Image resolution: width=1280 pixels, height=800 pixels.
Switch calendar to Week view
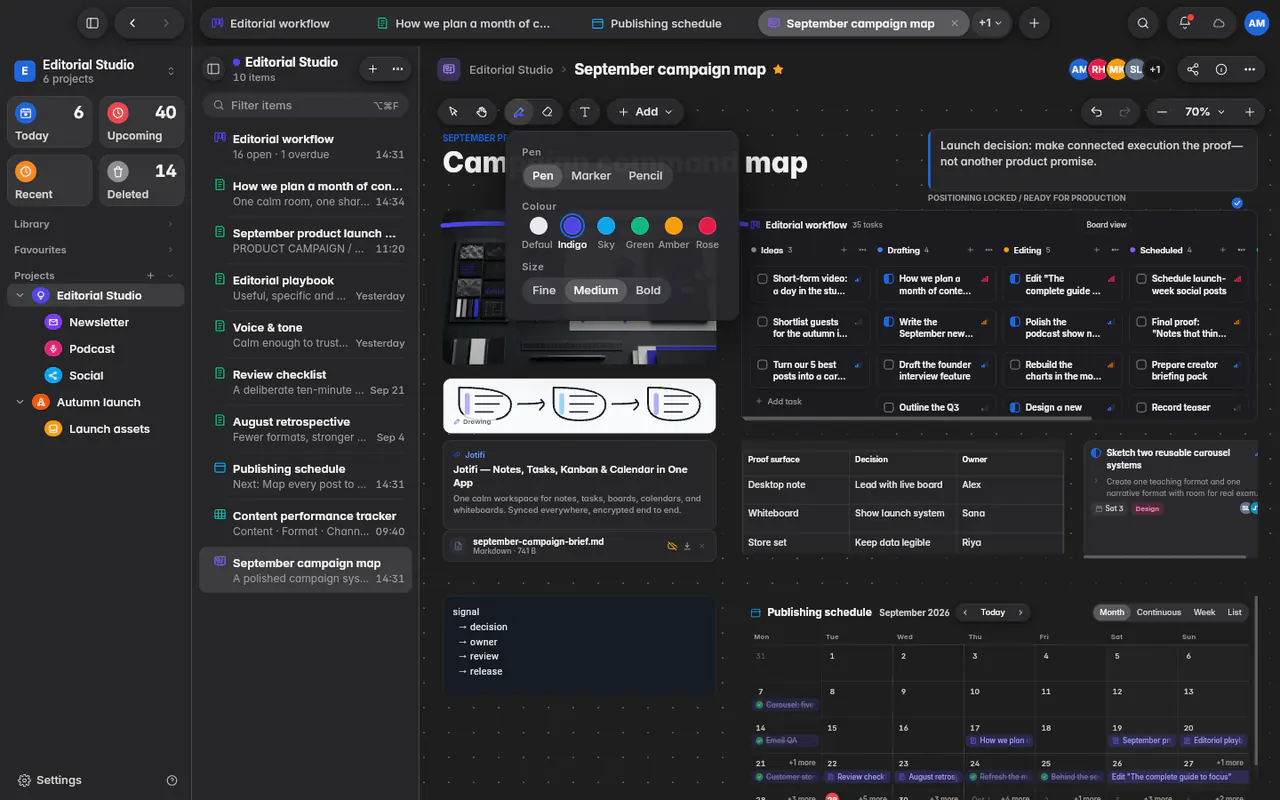1204,612
